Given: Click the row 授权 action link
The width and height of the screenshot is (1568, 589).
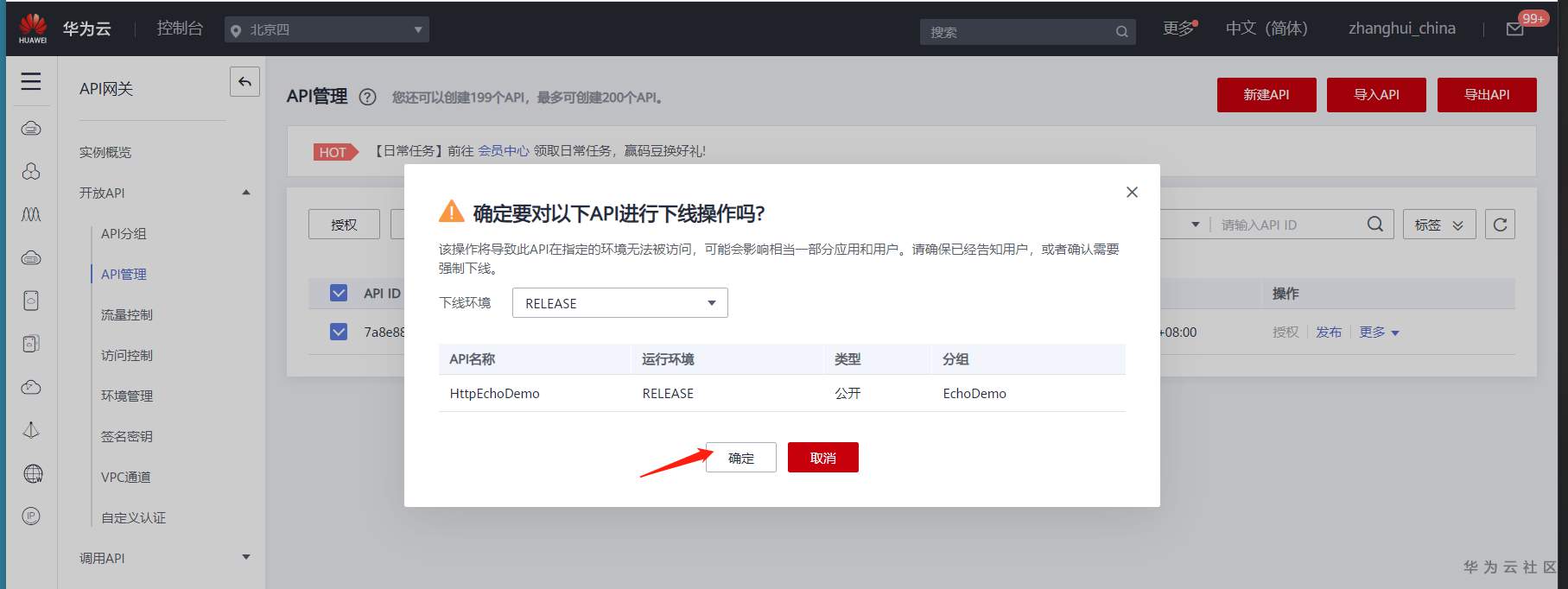Looking at the screenshot, I should pos(1286,332).
